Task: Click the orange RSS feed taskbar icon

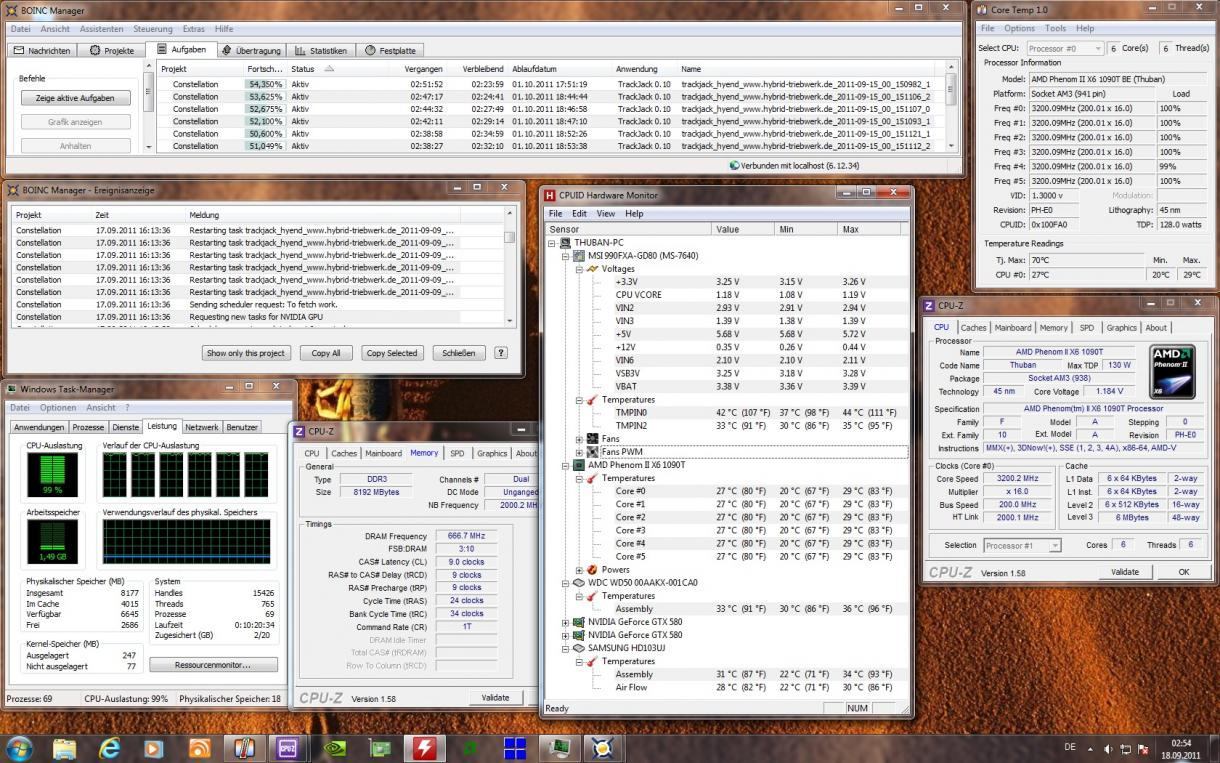Action: click(x=199, y=748)
